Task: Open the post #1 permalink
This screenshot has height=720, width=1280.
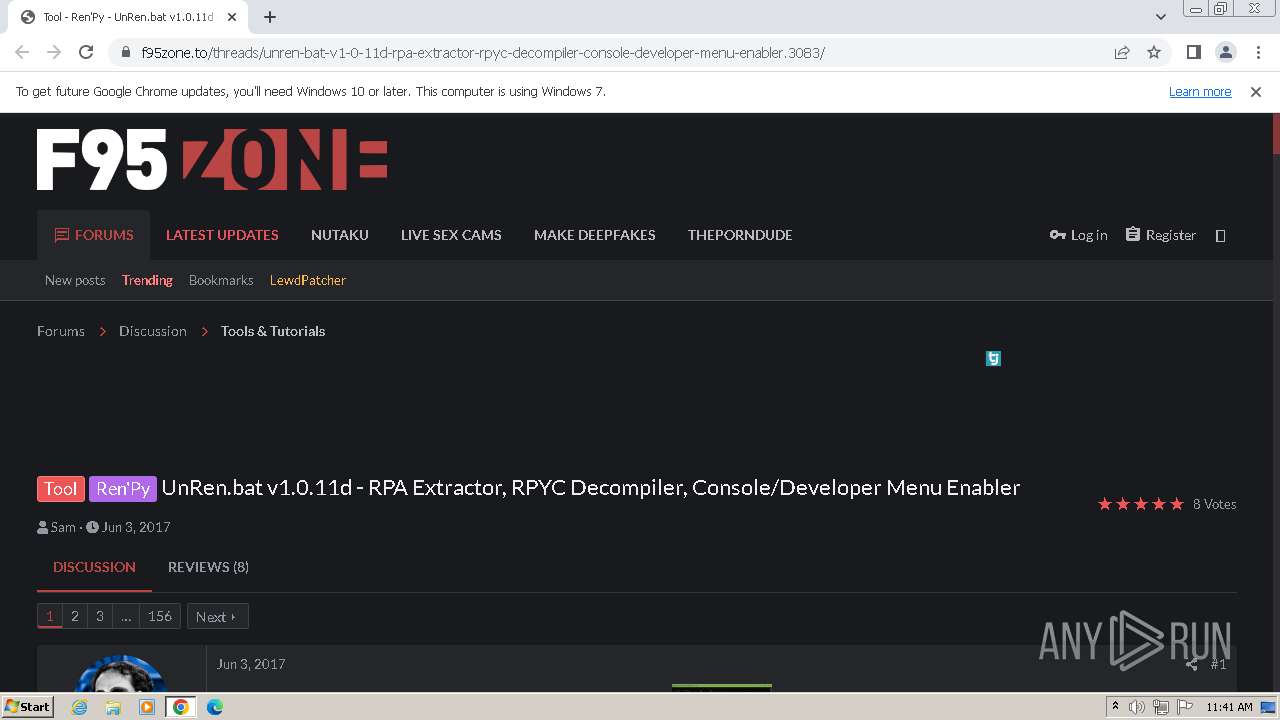Action: click(x=1218, y=664)
